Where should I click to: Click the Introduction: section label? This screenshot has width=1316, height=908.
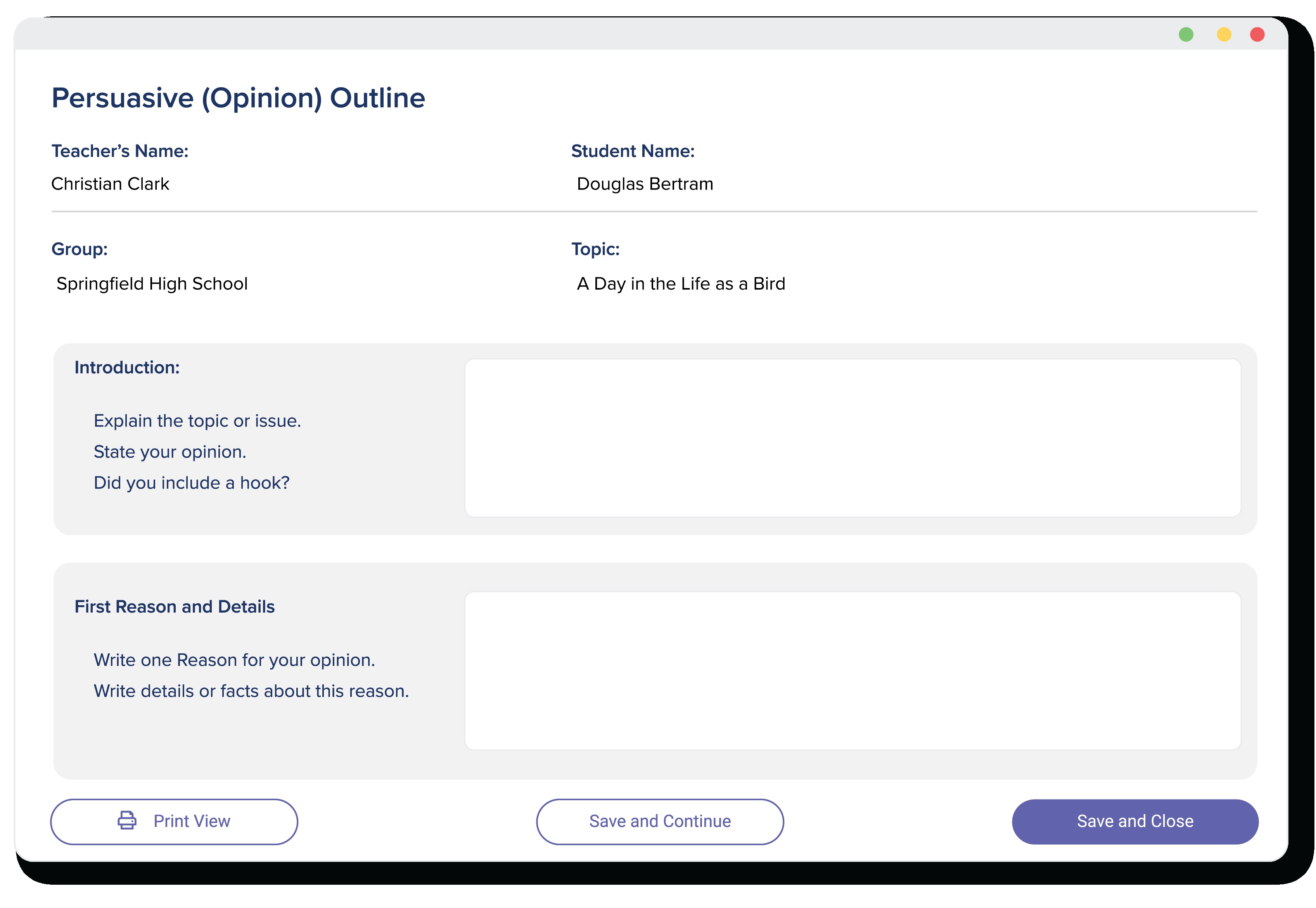[127, 368]
